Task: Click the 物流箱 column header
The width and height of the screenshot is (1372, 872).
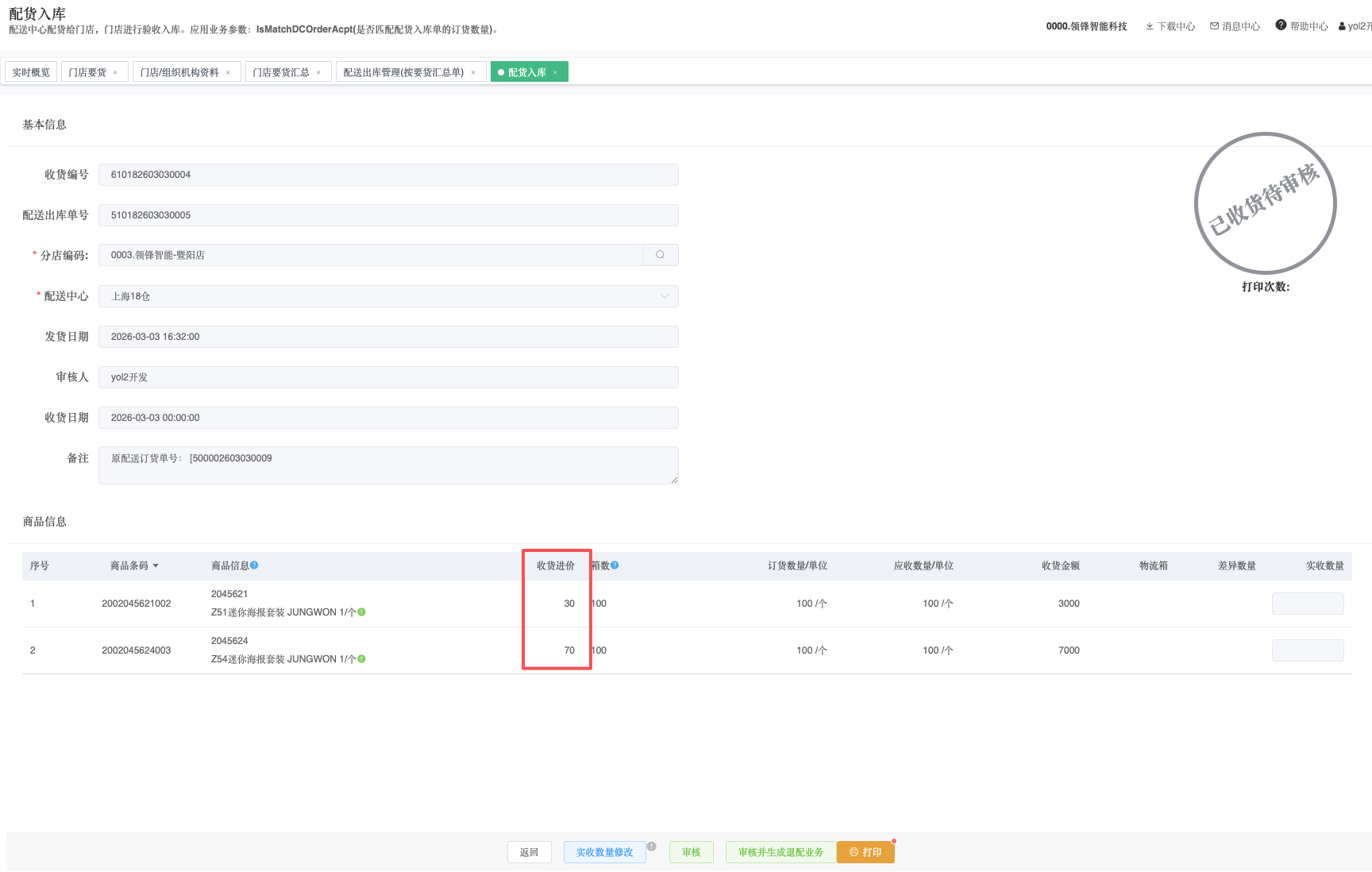Action: coord(1154,566)
